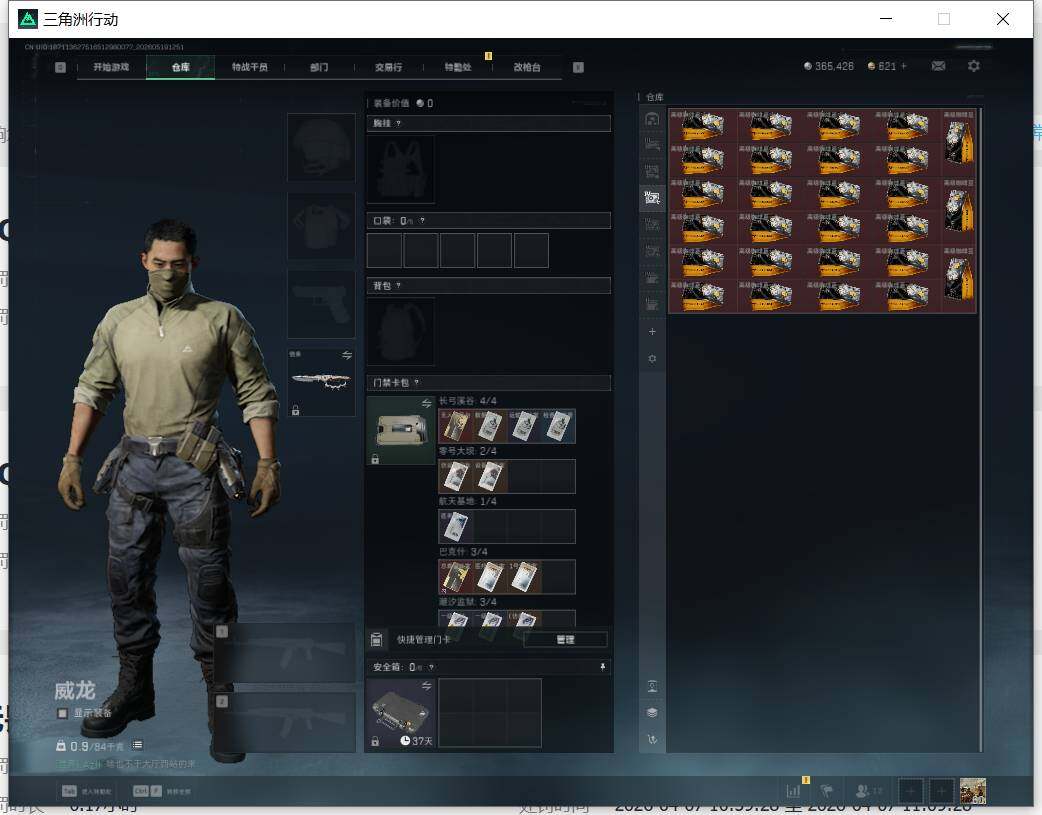Select the keycard in 航天基地 row
1042x815 pixels.
tap(455, 526)
